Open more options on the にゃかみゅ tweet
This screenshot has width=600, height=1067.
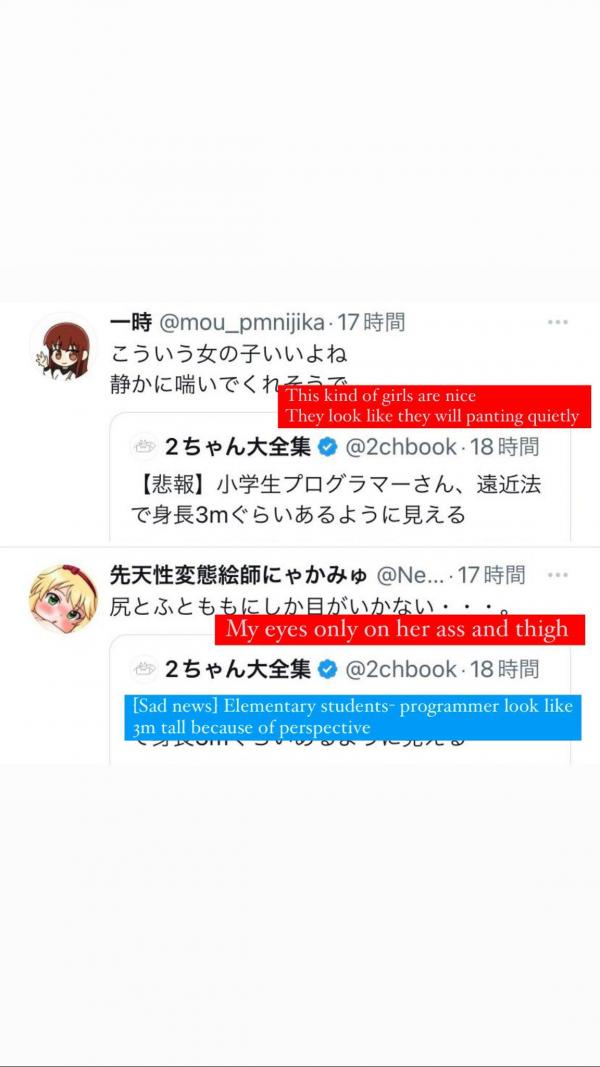[558, 575]
